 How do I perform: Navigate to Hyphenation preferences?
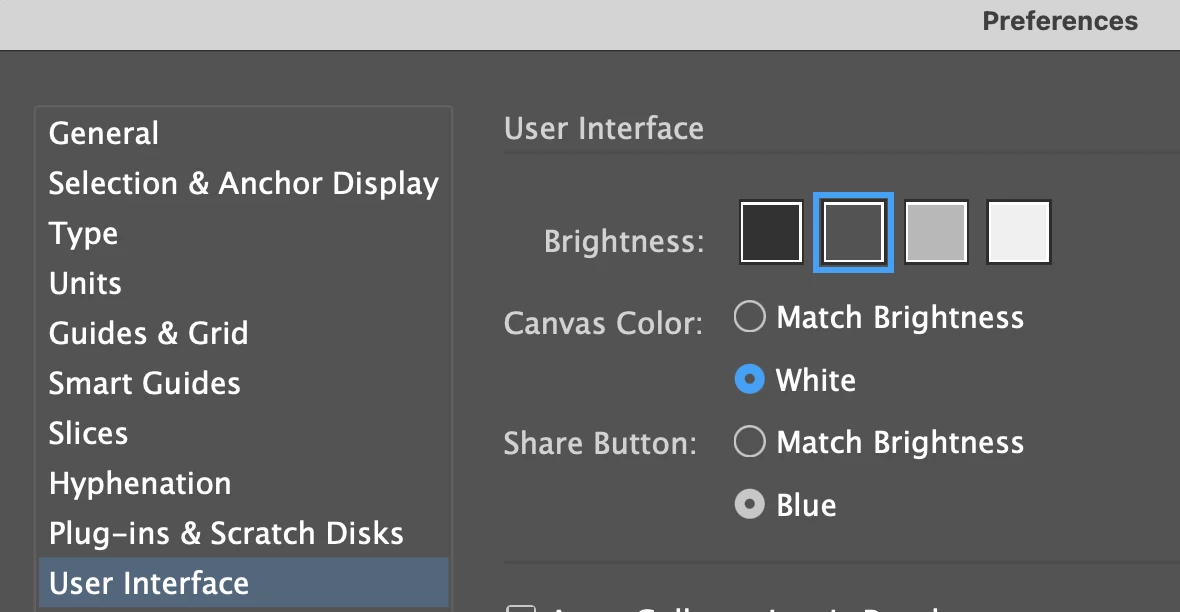pyautogui.click(x=140, y=483)
